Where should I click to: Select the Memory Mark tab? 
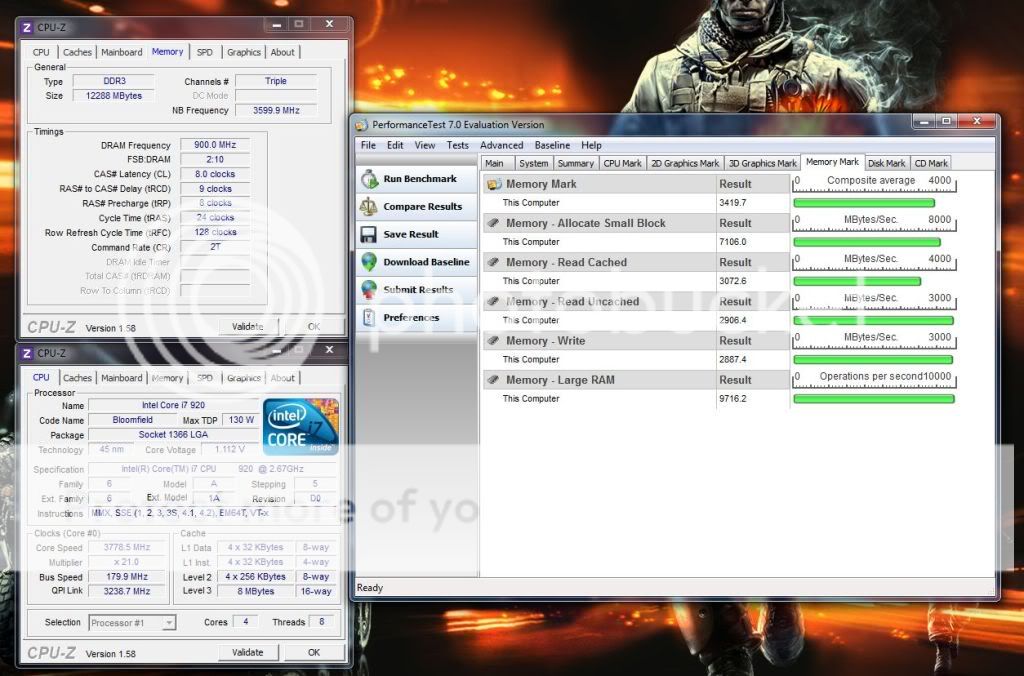(832, 162)
